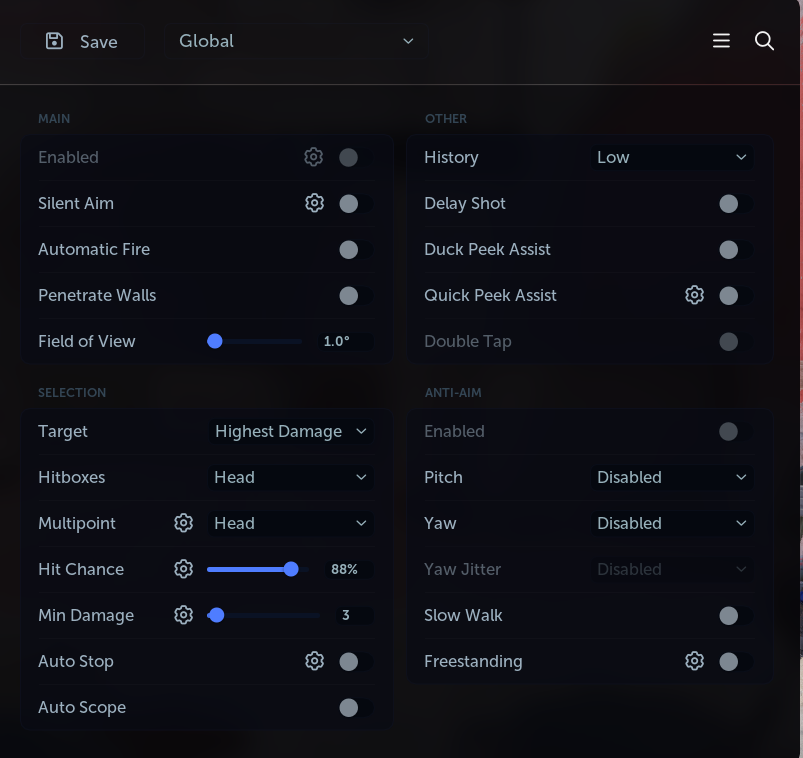
Task: Open Min Damage gear settings
Action: pos(183,615)
